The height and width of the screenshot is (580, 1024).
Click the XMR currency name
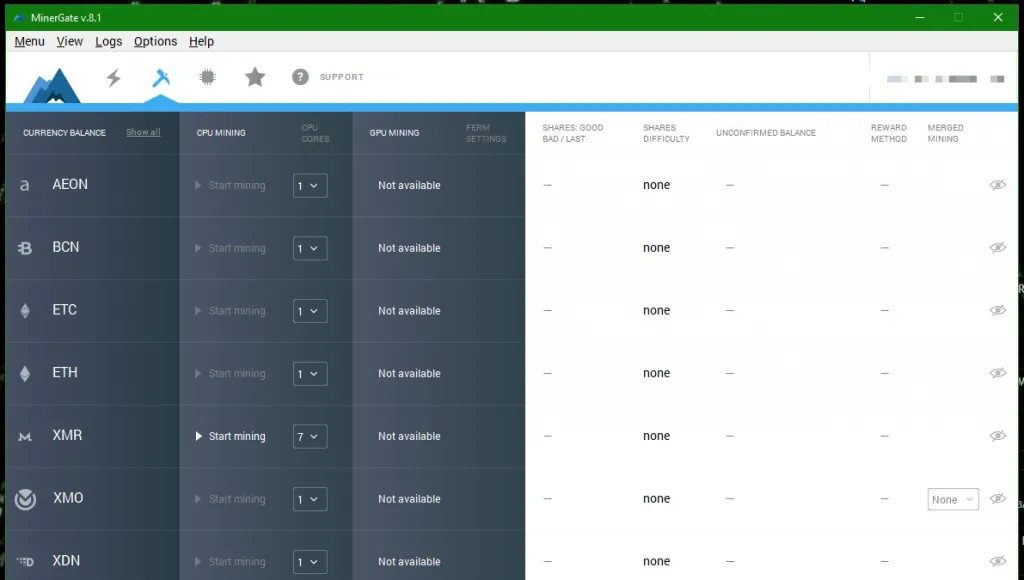pyautogui.click(x=67, y=435)
